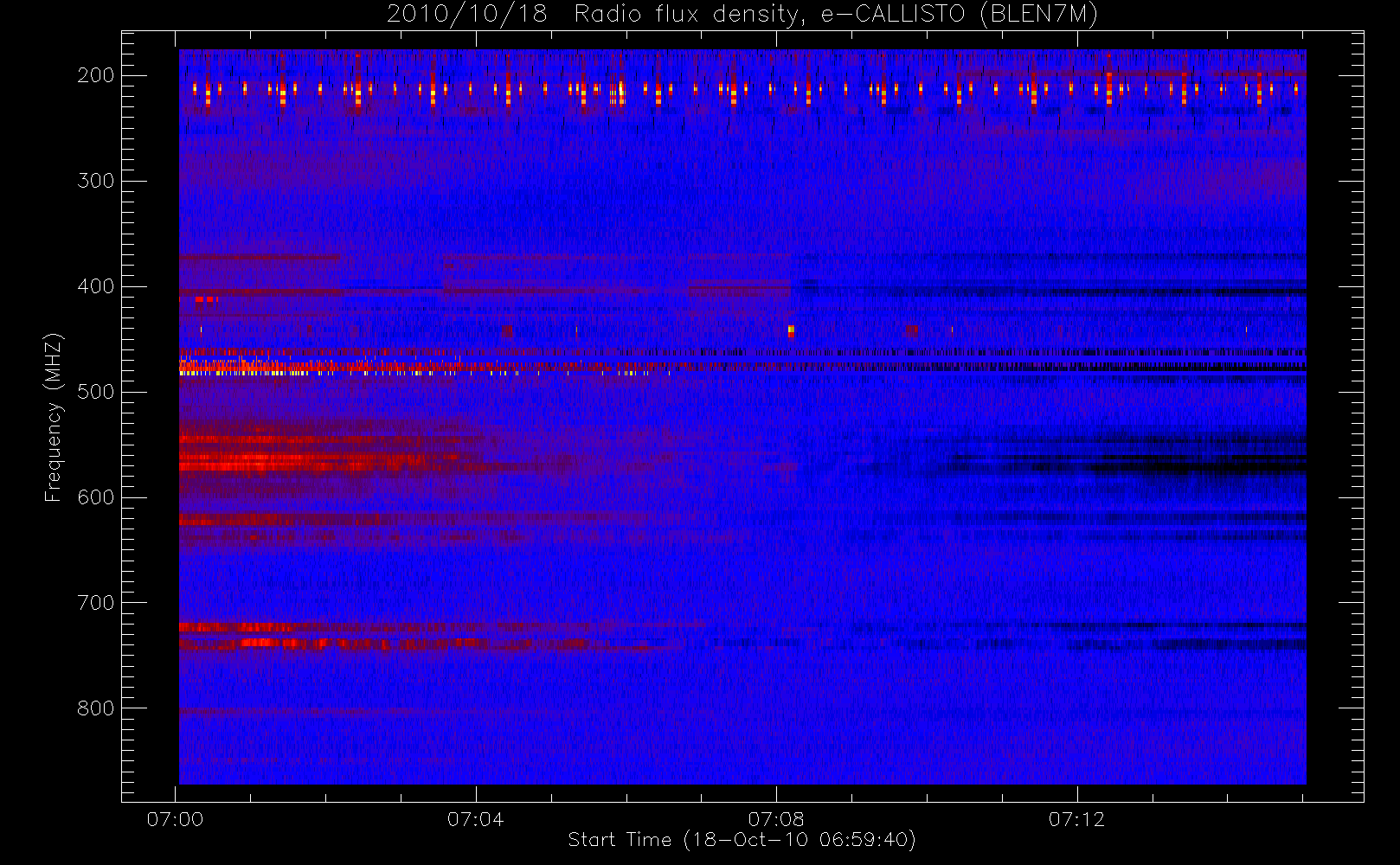The height and width of the screenshot is (865, 1400).
Task: Select the 400 frequency tick label
Action: [95, 286]
